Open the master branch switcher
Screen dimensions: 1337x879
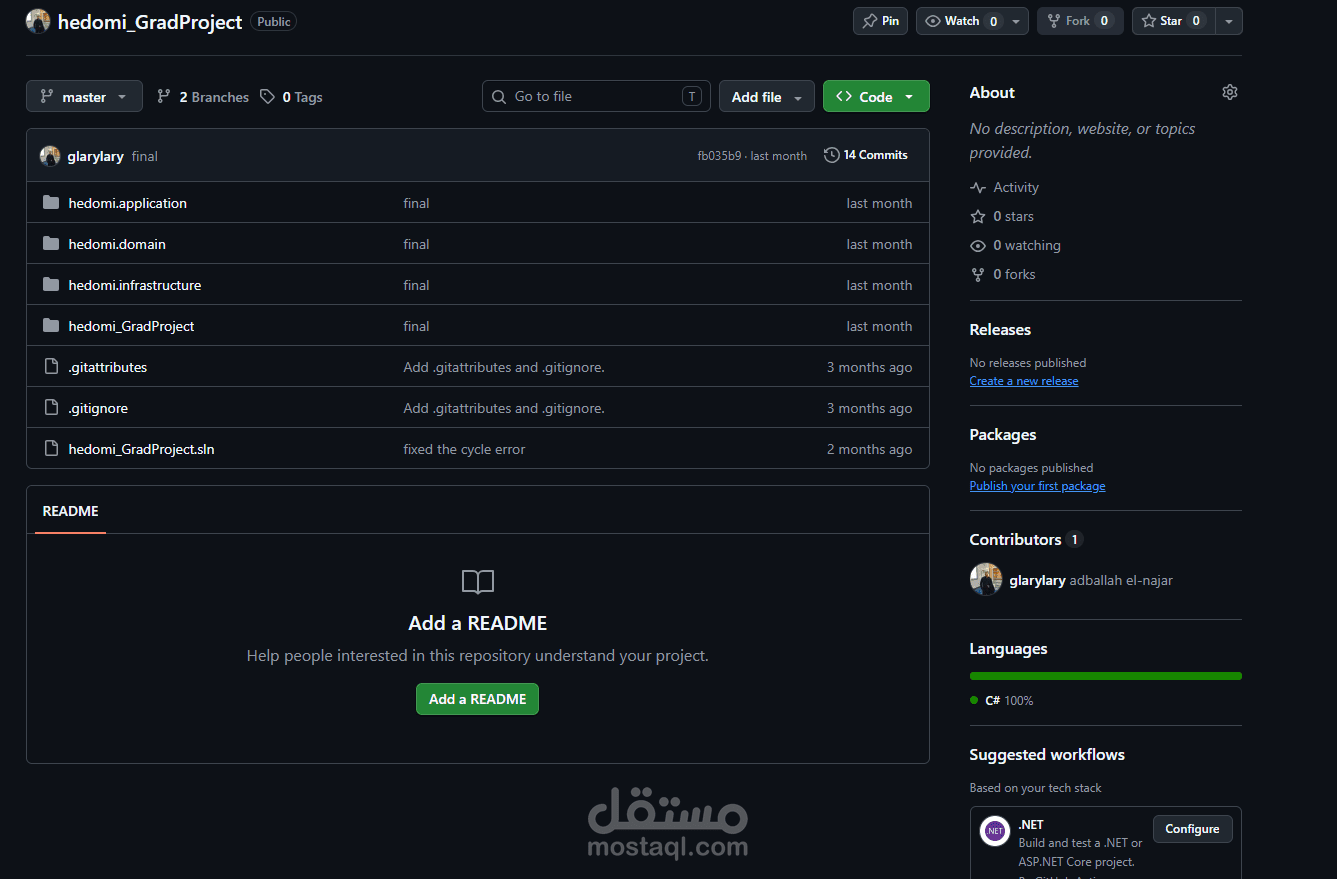click(84, 97)
